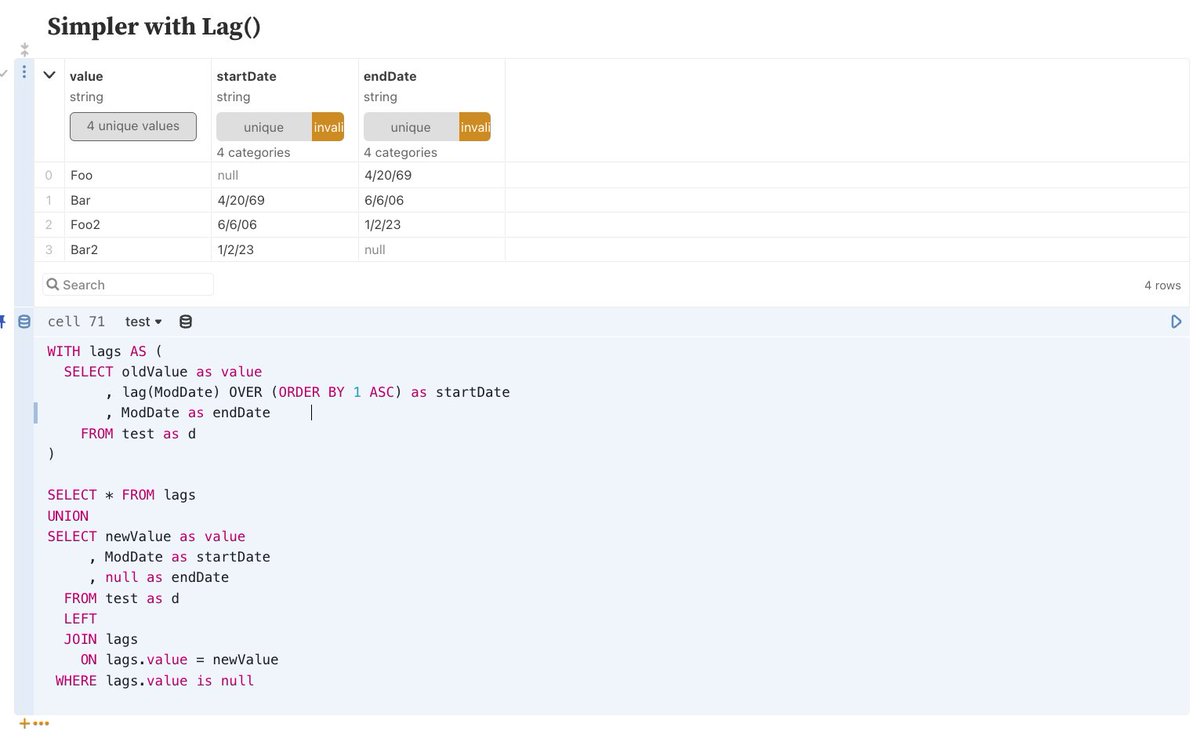The width and height of the screenshot is (1200, 738).
Task: Click the 'Simpler with Lag()' heading
Action: 154,27
